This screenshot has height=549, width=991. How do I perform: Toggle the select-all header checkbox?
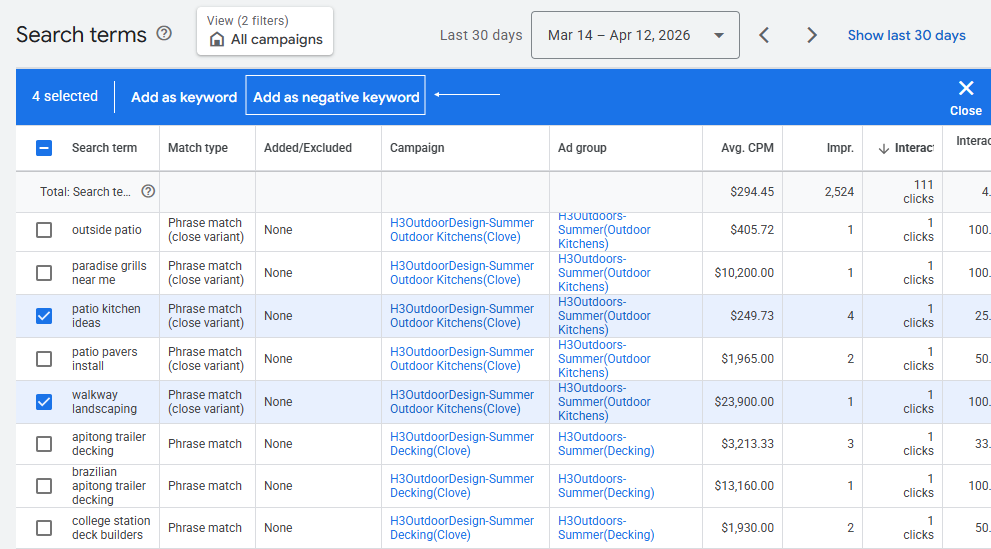(x=44, y=148)
